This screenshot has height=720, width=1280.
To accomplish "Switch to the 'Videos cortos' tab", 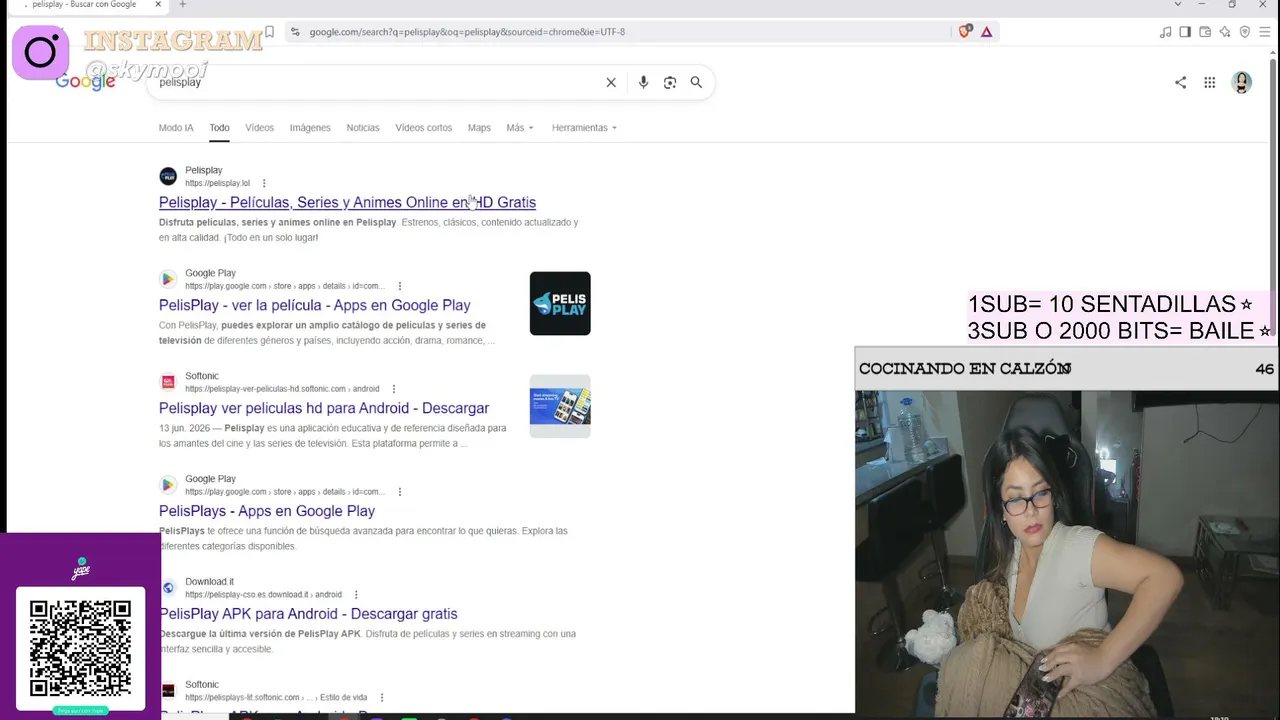I will (x=423, y=128).
